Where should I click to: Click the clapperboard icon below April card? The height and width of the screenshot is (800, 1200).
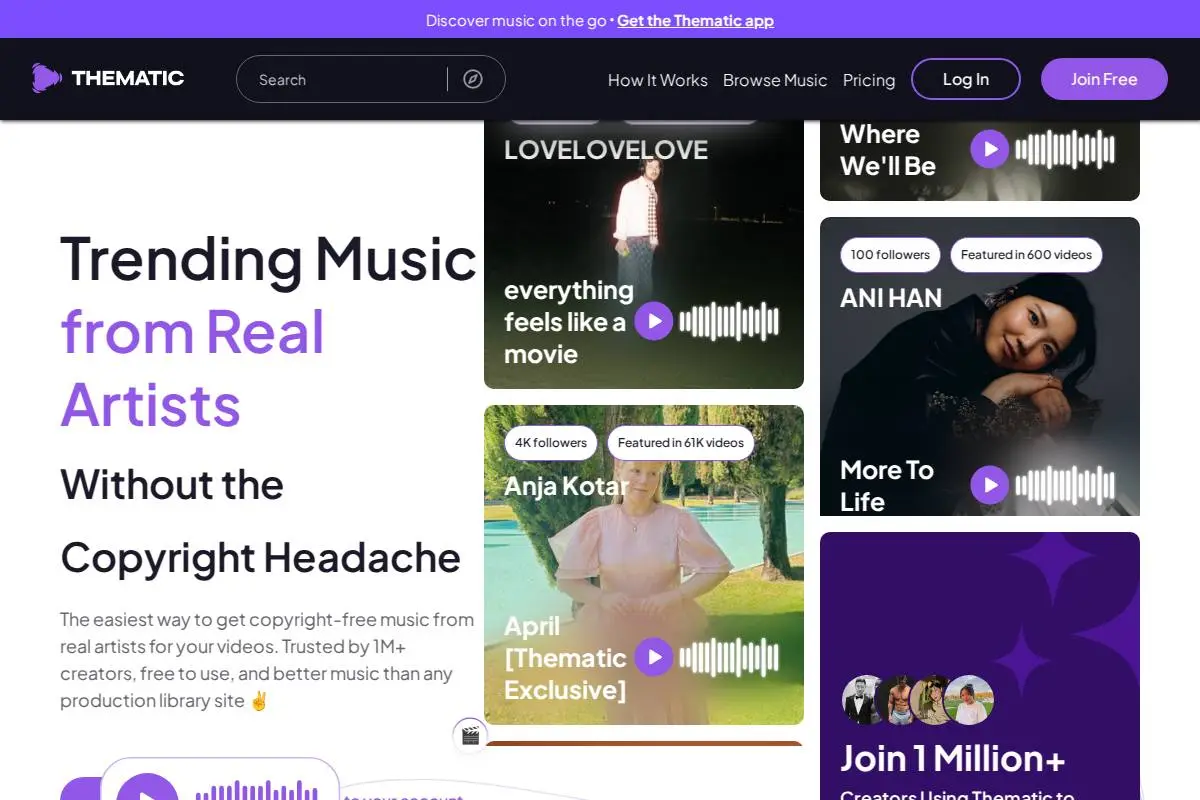pyautogui.click(x=470, y=736)
